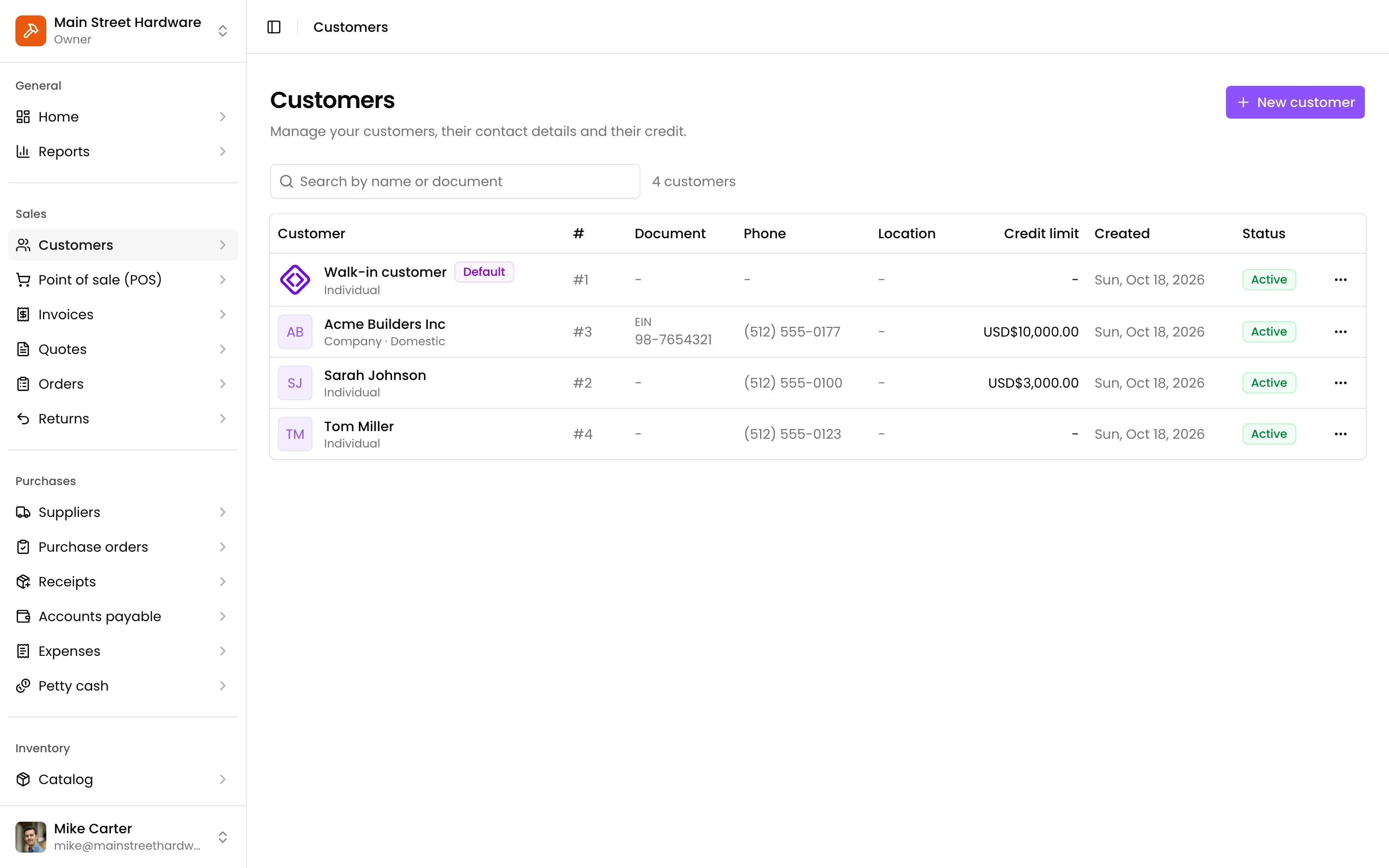Expand the Suppliers chevron
Image resolution: width=1389 pixels, height=868 pixels.
tap(223, 512)
